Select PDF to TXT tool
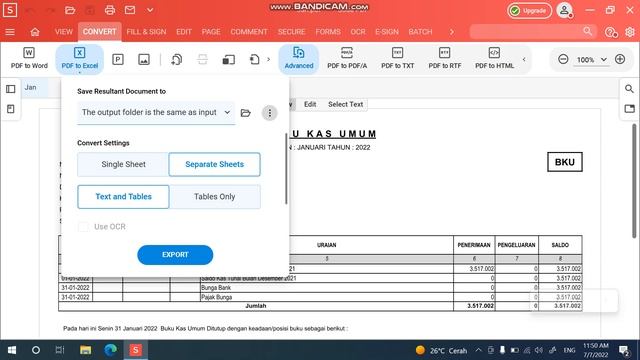The height and width of the screenshot is (360, 640). (398, 58)
